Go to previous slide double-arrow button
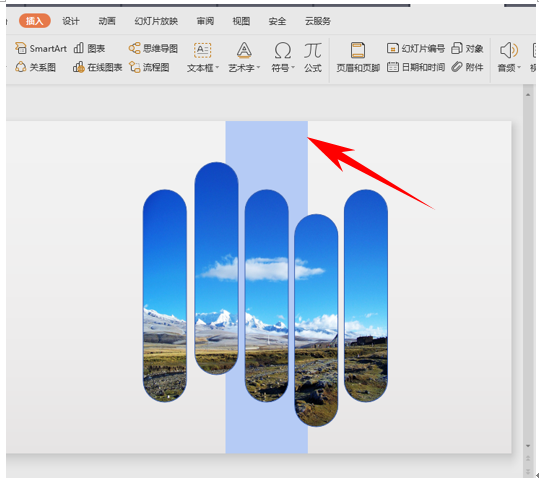The image size is (539, 481). (x=528, y=458)
